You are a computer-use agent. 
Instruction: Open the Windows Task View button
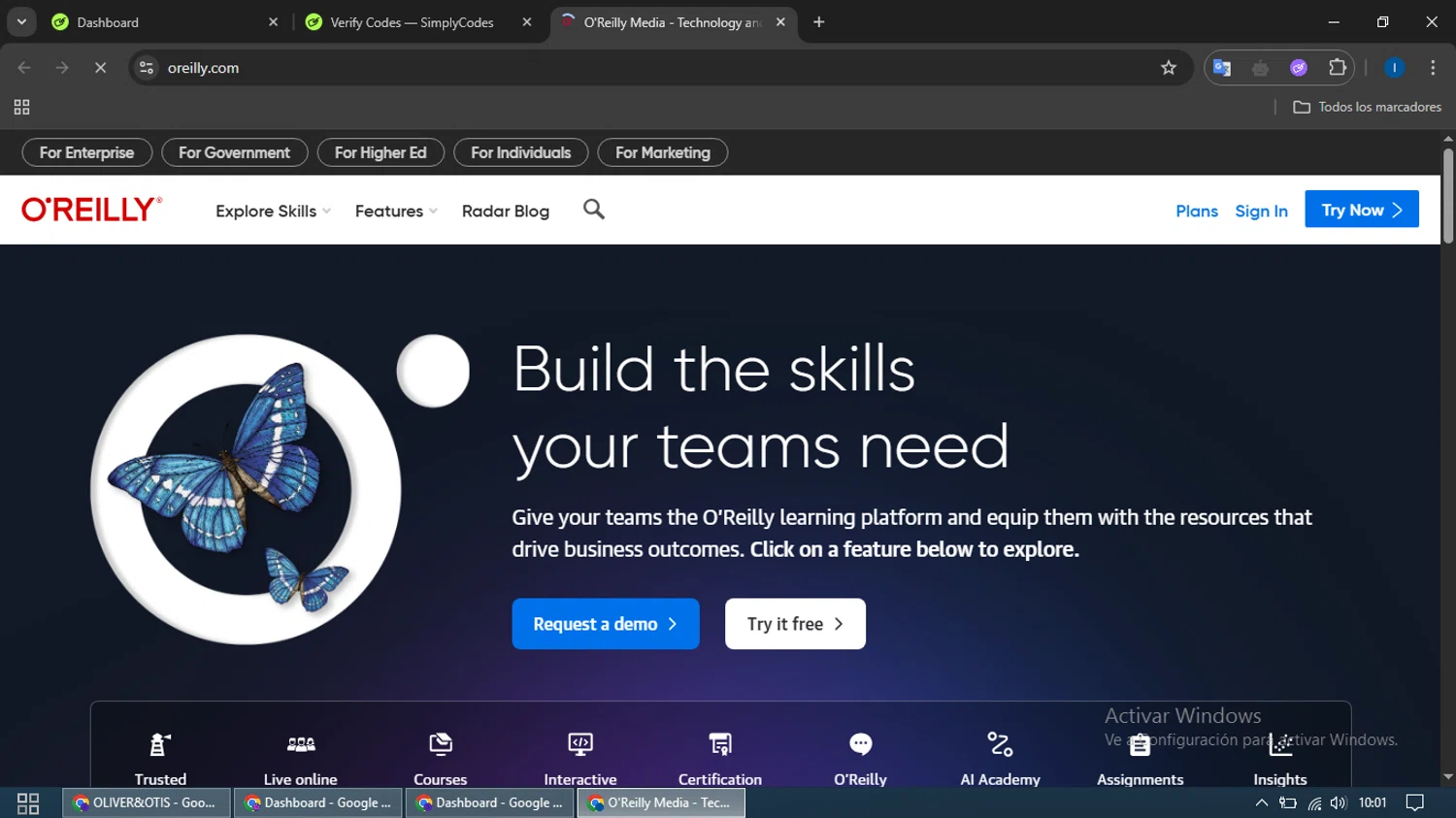tap(28, 802)
